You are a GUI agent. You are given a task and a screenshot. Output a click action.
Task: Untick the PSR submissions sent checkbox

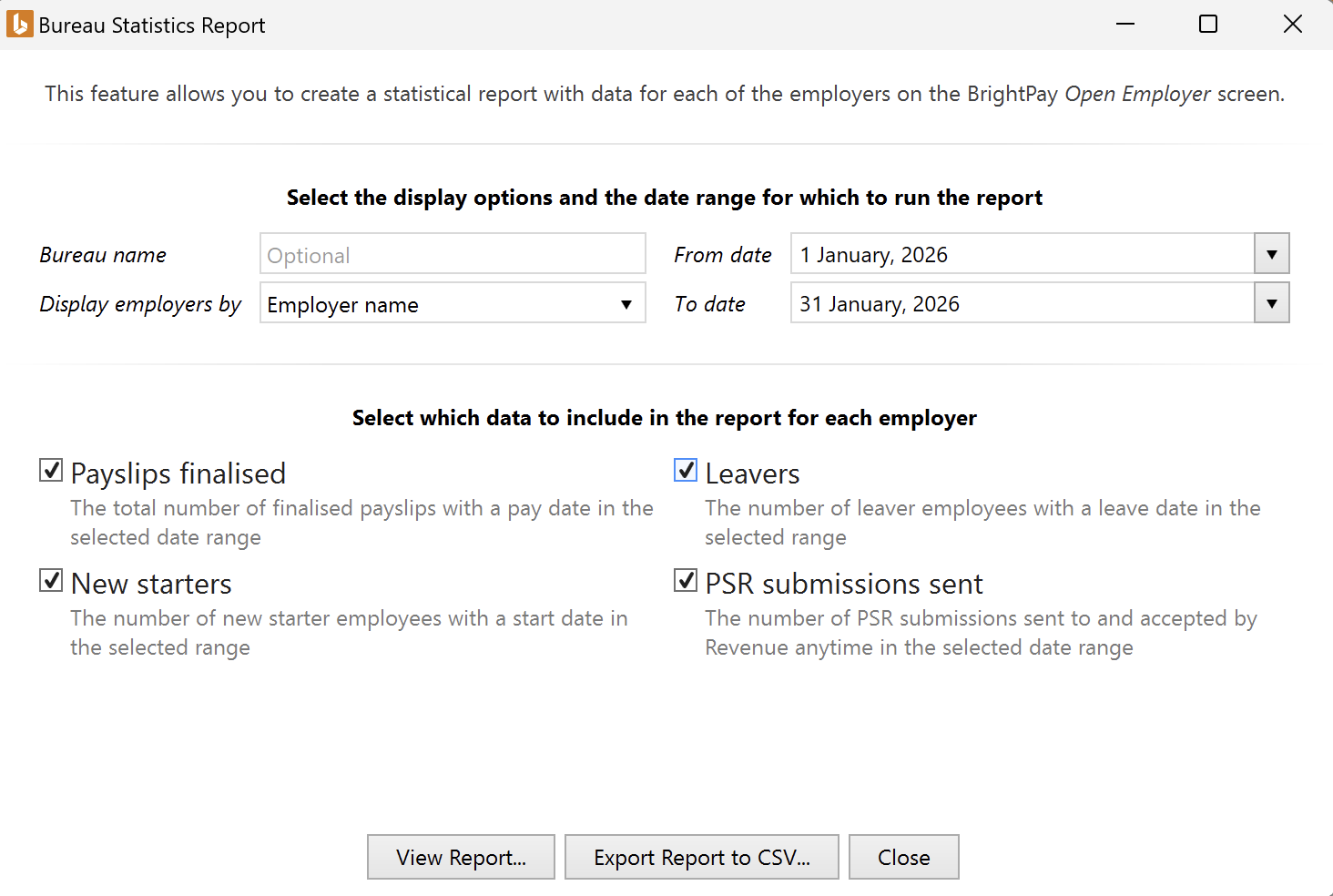click(x=686, y=581)
